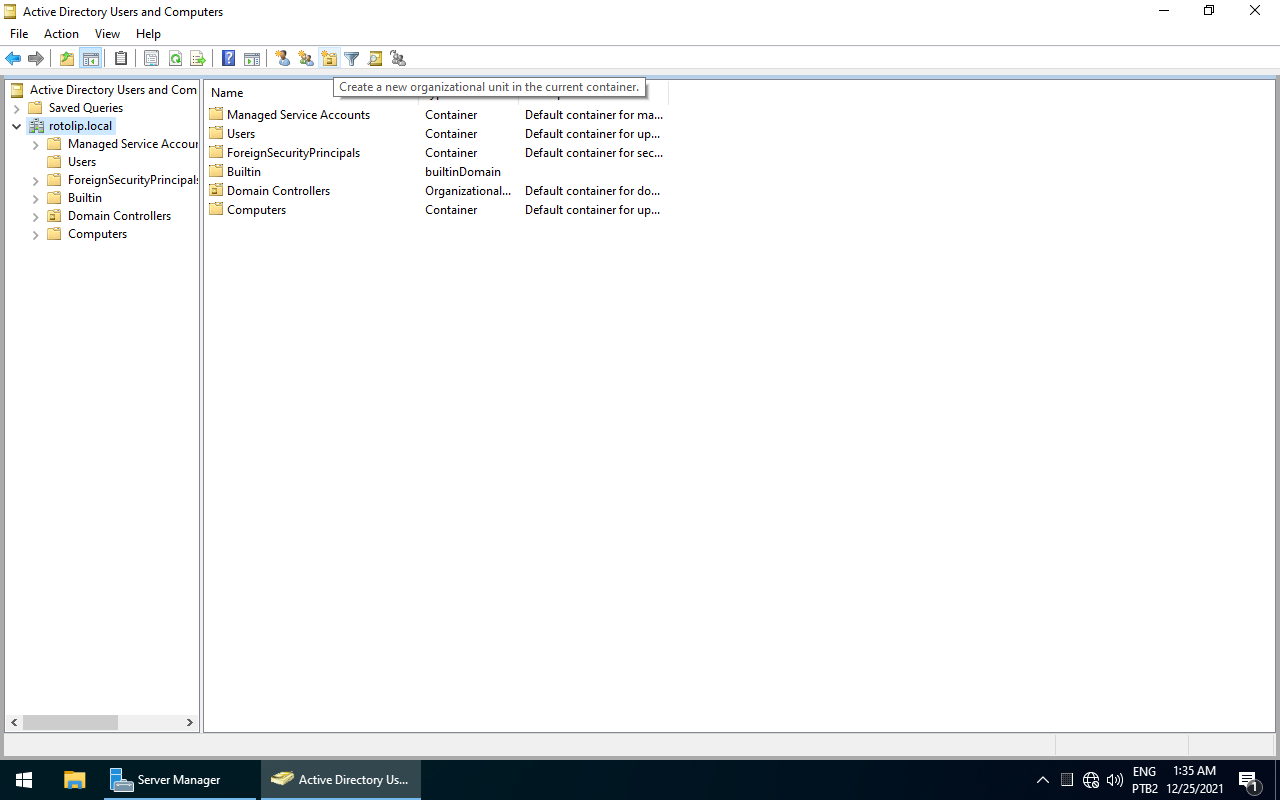1280x800 pixels.
Task: Select Computers in the console tree
Action: (x=97, y=234)
